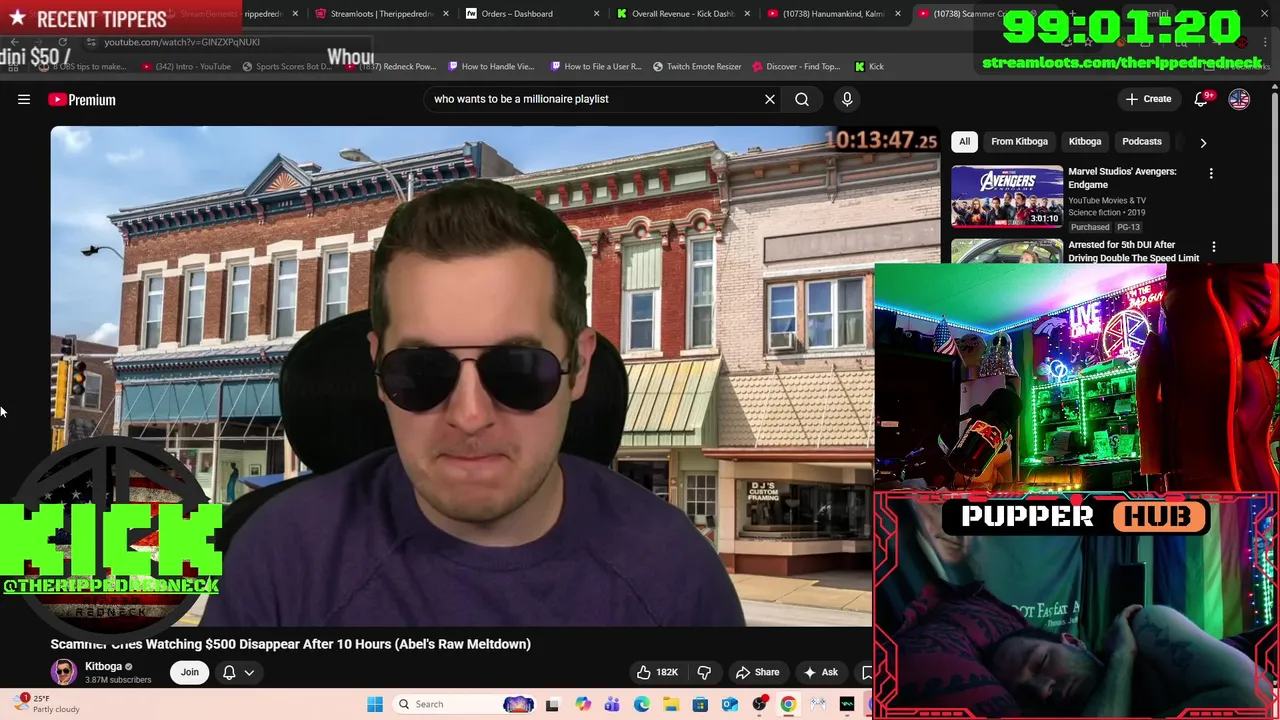
Task: Clear the search query with the X
Action: [770, 99]
